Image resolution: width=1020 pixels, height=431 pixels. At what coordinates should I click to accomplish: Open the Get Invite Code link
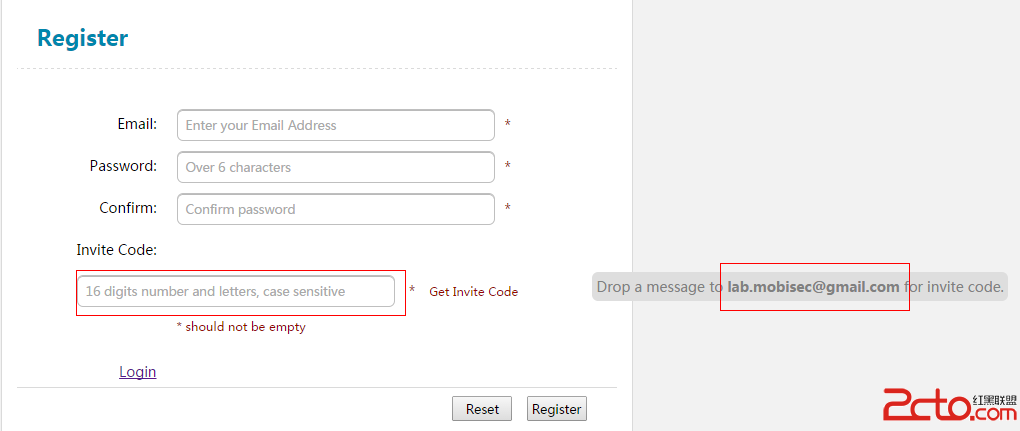point(473,291)
